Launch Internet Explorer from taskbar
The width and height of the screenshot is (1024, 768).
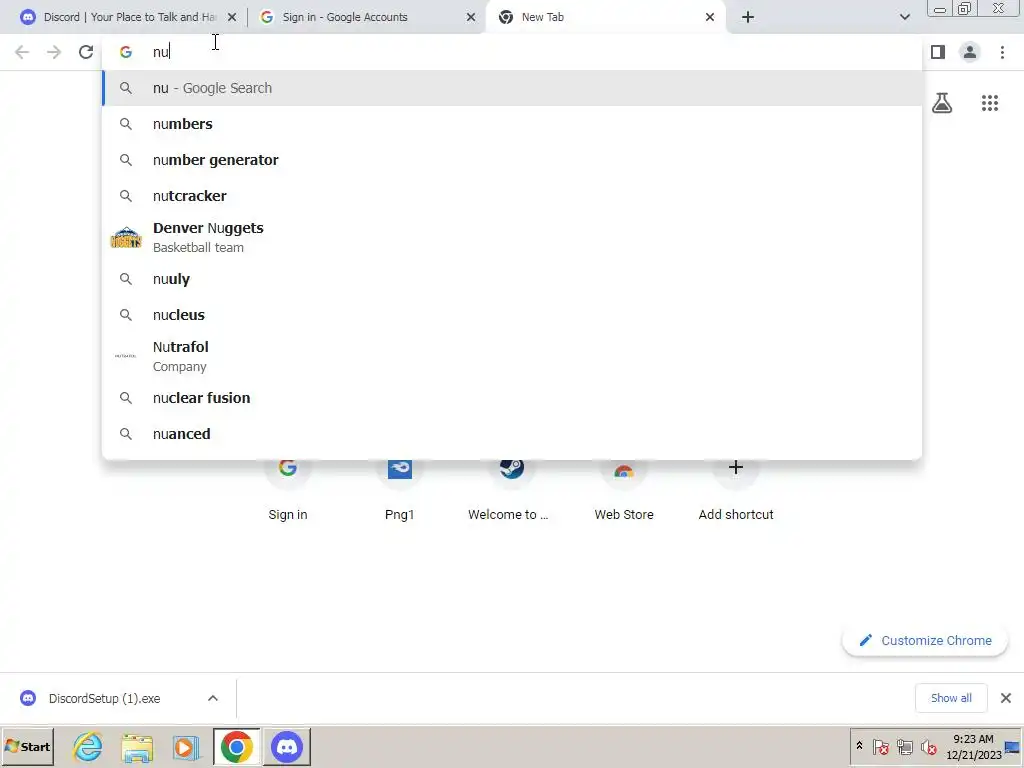coord(88,746)
